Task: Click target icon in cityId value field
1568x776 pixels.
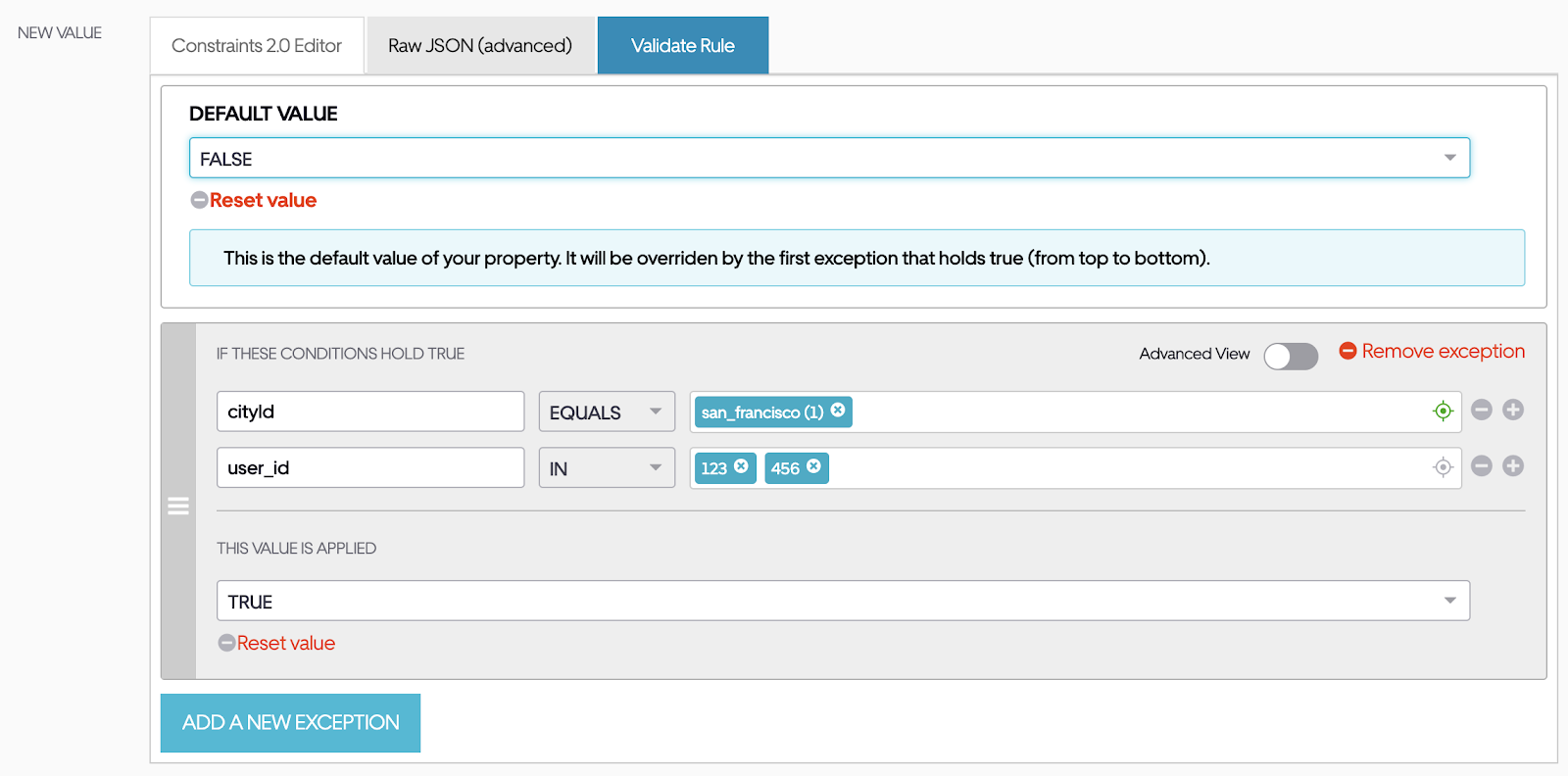Action: (1443, 412)
